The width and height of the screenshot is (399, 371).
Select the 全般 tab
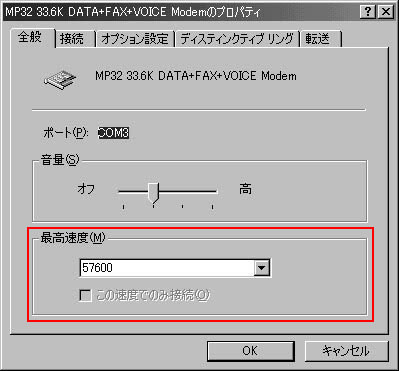[x=32, y=38]
